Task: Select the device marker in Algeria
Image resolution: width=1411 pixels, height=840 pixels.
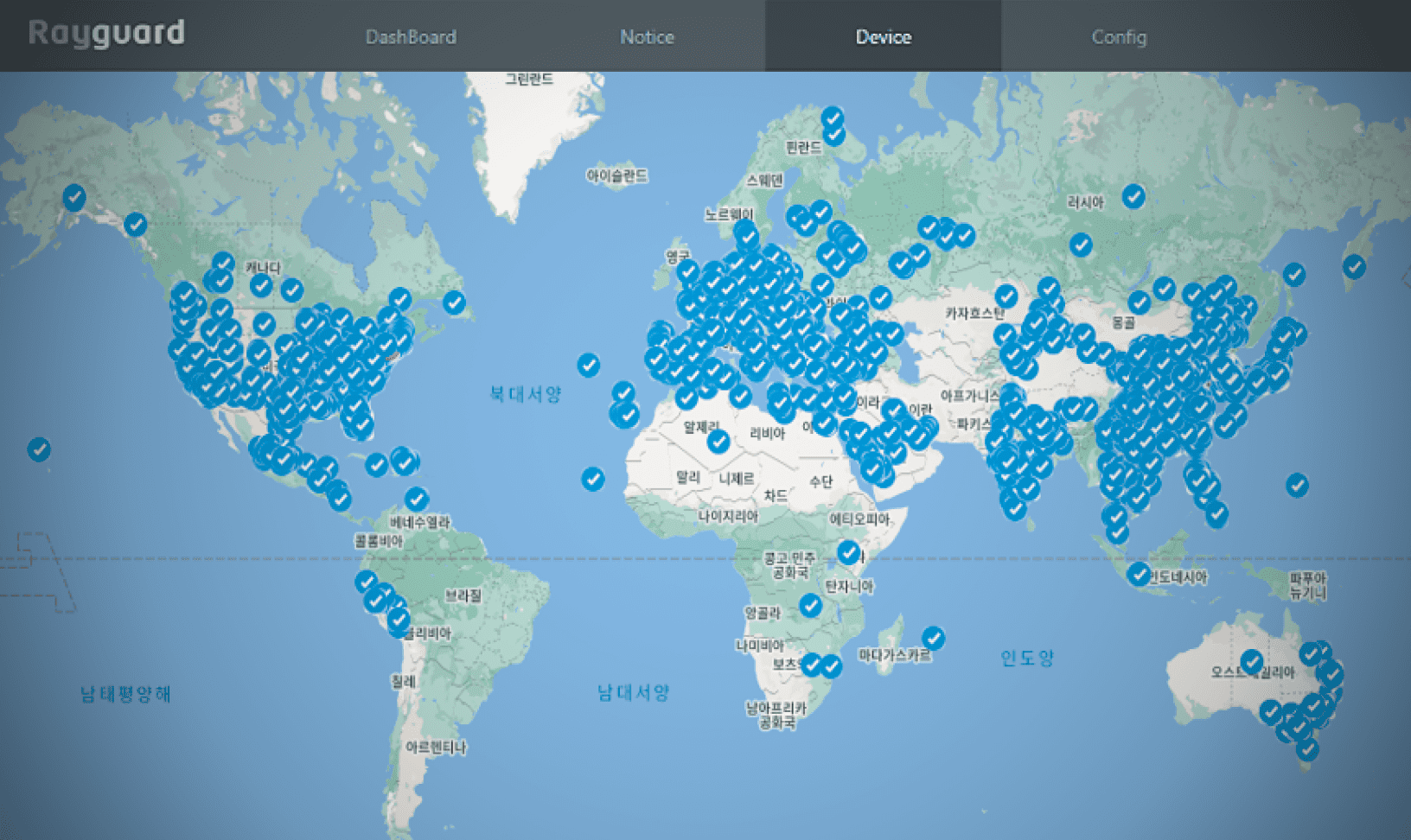Action: coord(718,442)
